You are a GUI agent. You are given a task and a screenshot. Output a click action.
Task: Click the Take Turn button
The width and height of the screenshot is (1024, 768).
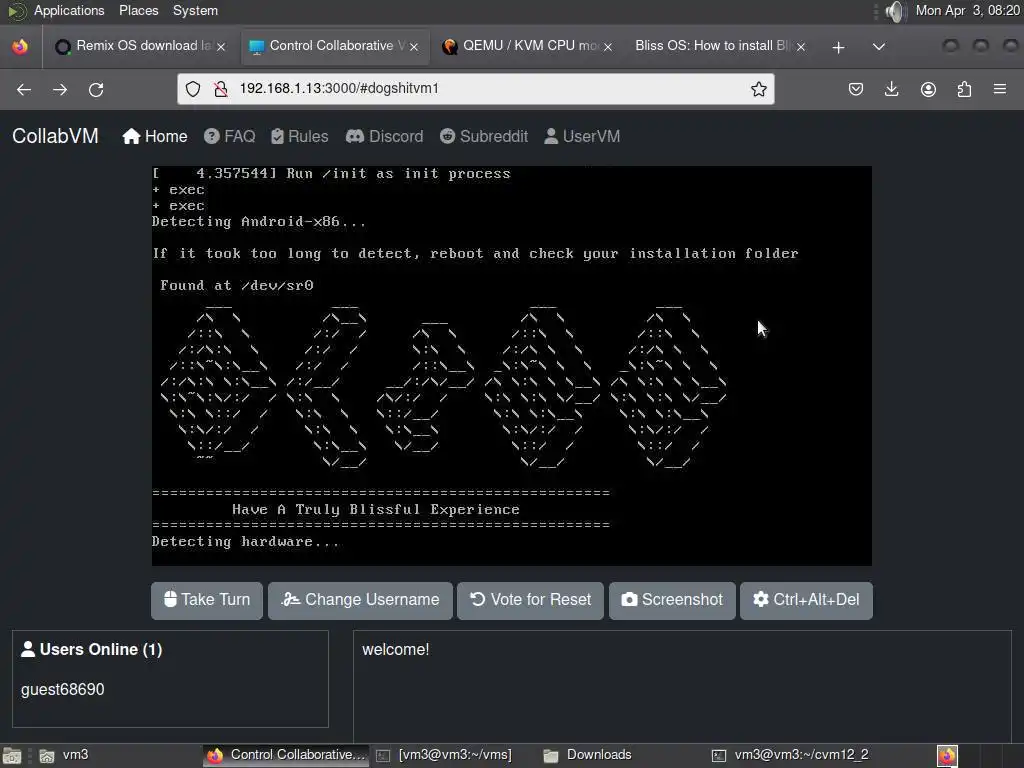pos(207,600)
